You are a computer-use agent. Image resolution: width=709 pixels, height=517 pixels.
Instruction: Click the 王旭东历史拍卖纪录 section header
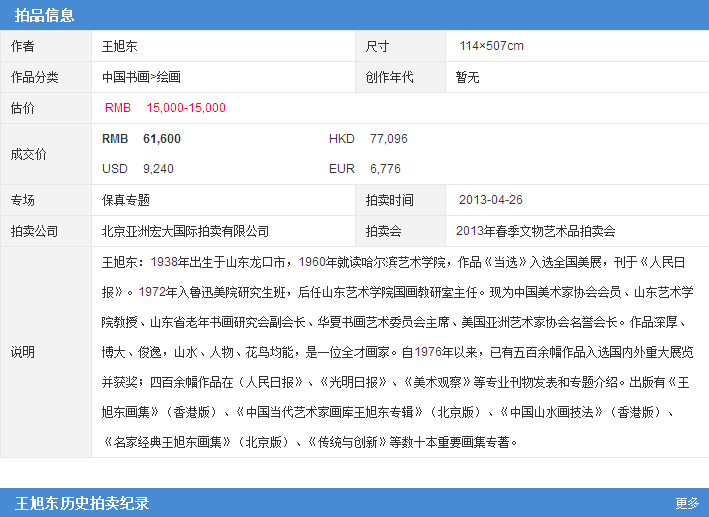(x=82, y=502)
